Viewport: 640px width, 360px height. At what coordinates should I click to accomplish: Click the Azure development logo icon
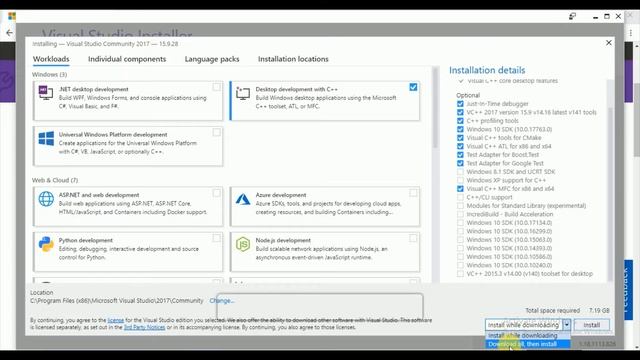[x=243, y=199]
